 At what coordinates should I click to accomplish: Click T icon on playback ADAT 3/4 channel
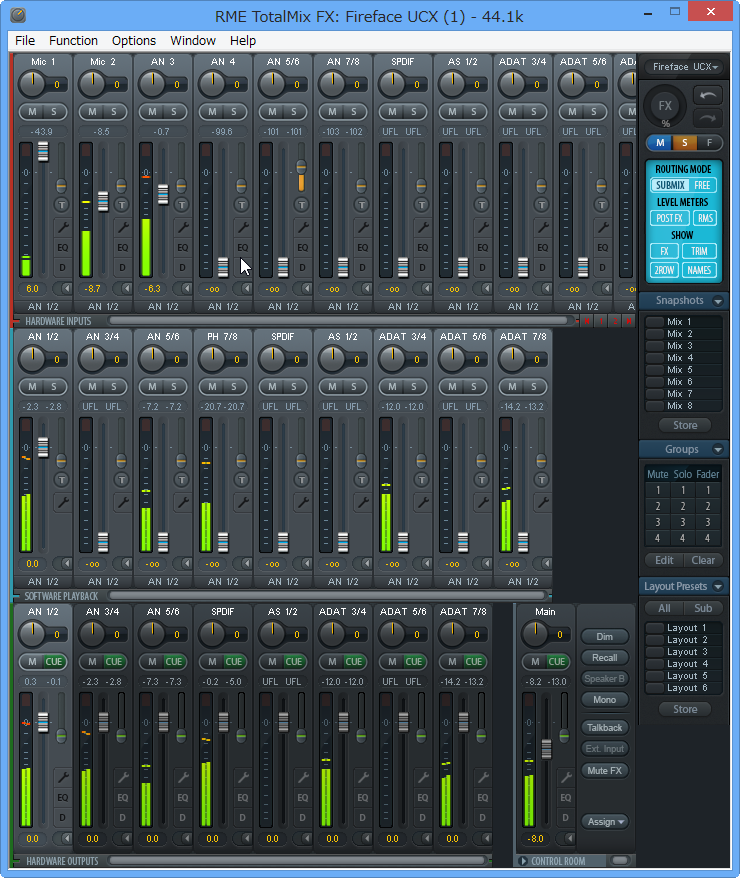pos(421,480)
